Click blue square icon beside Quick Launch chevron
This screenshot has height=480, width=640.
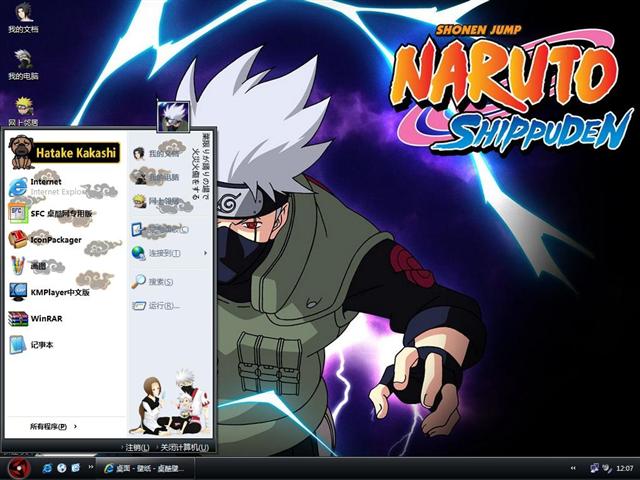pos(76,468)
